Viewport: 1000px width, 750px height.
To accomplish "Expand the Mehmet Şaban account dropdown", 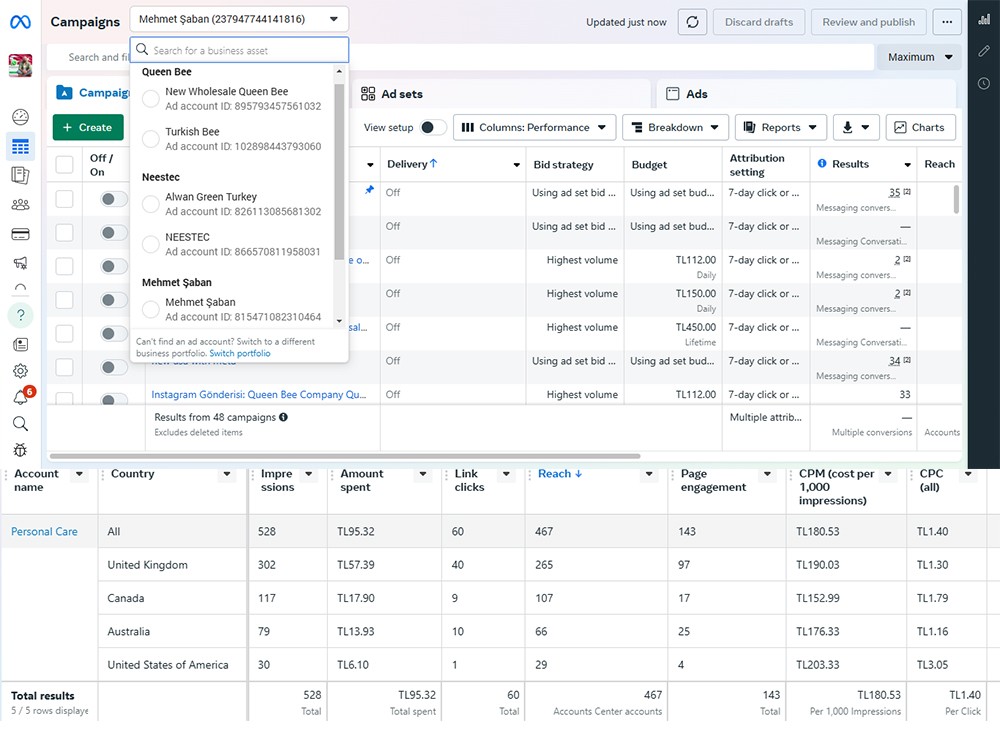I will click(x=239, y=19).
